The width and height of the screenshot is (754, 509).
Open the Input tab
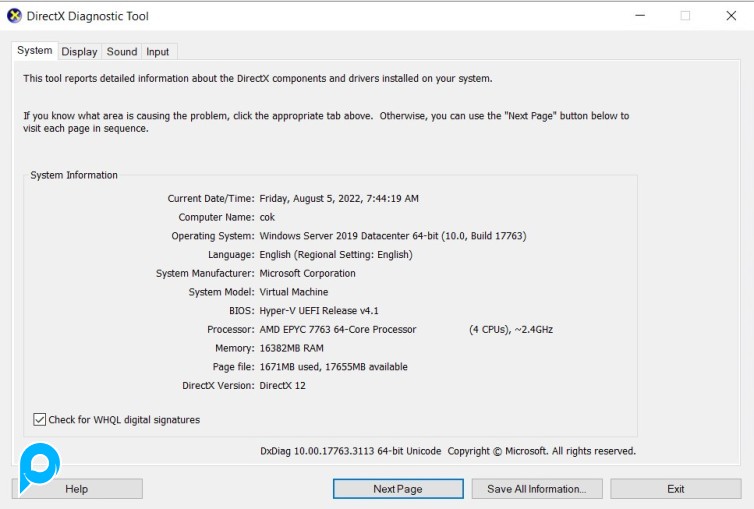point(158,52)
